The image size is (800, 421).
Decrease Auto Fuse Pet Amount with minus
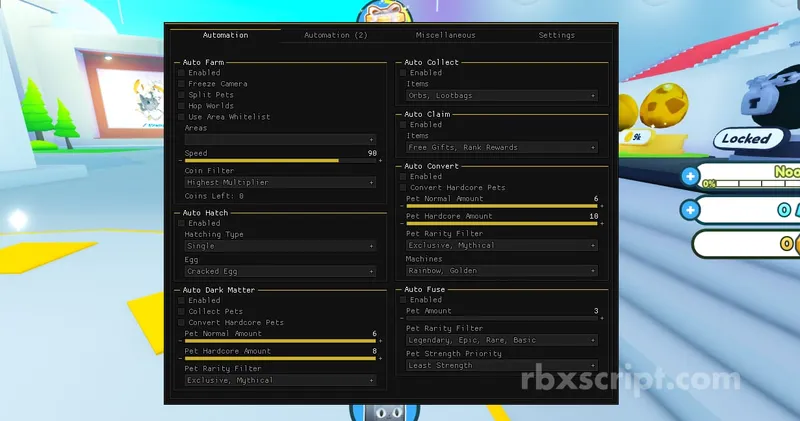402,318
